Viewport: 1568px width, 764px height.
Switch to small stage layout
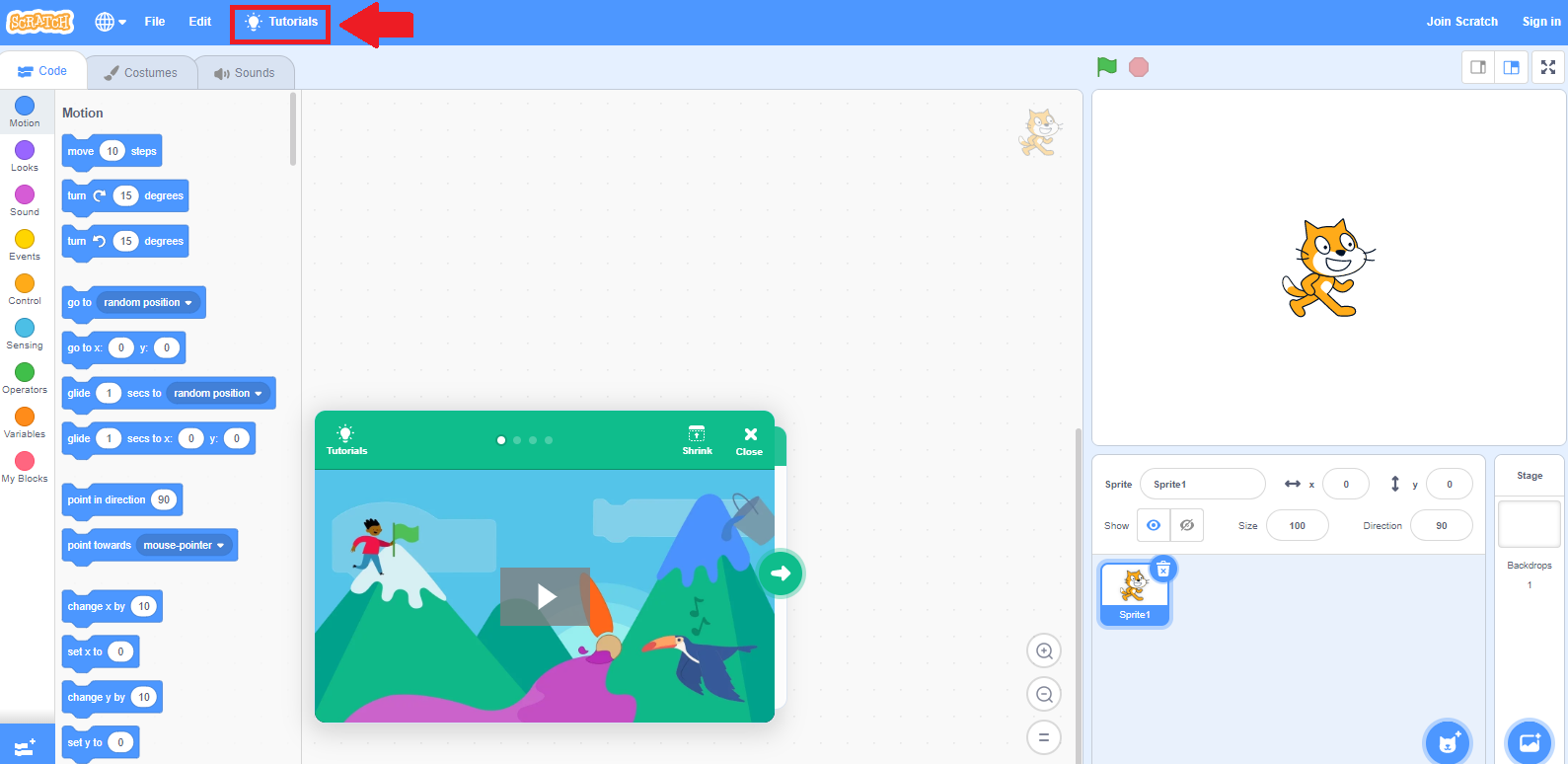point(1478,67)
